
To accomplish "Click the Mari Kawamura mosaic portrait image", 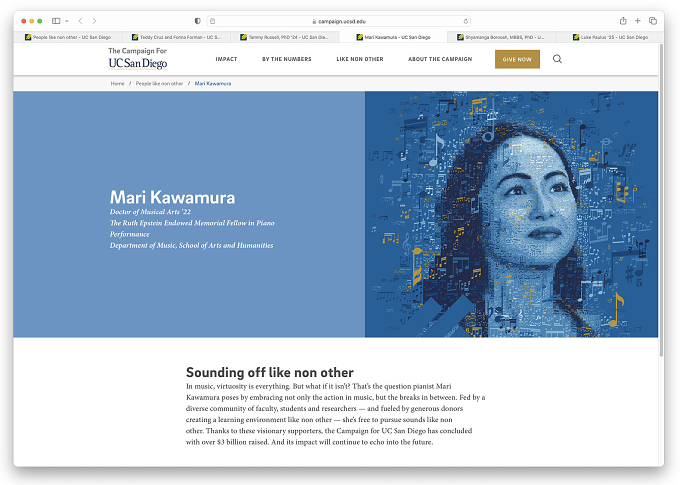I will click(x=511, y=214).
